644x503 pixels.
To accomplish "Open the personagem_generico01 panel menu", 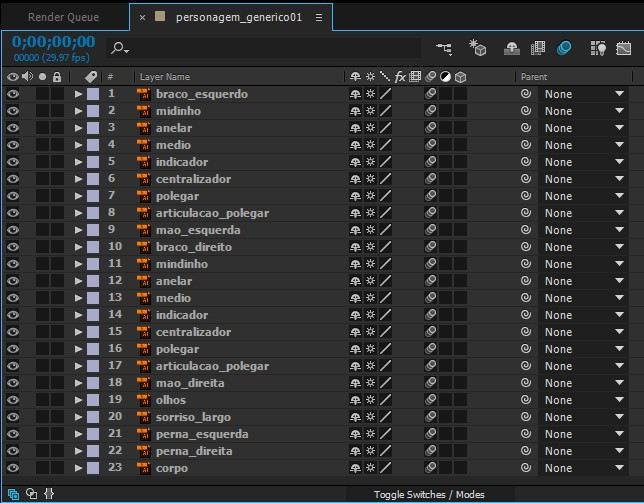I will 319,17.
